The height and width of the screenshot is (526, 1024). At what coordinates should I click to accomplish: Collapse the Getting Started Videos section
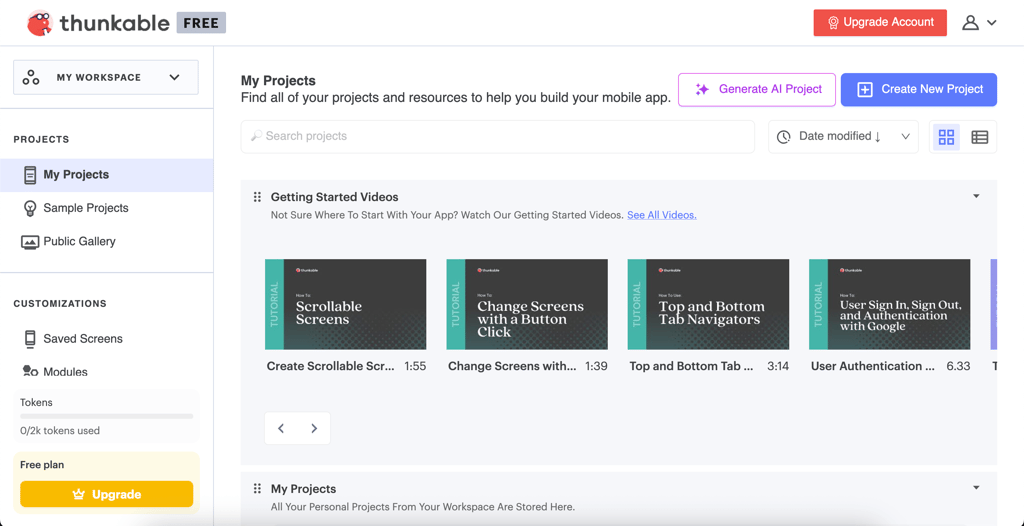(976, 196)
